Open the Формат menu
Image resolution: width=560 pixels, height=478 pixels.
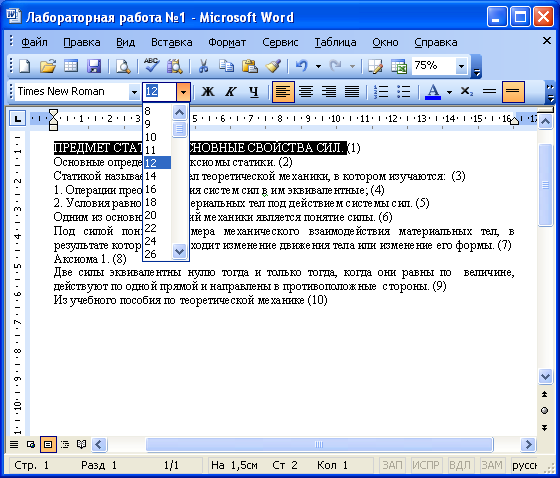pos(227,42)
